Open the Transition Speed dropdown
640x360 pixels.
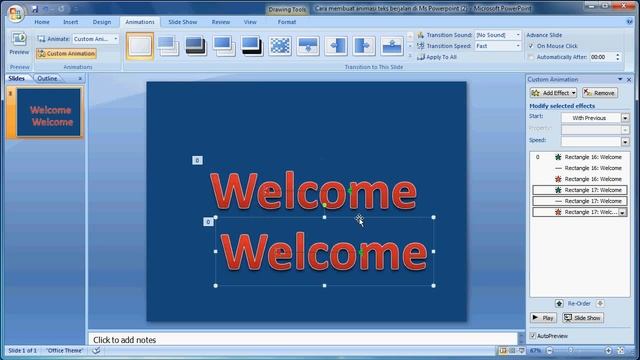pyautogui.click(x=518, y=46)
